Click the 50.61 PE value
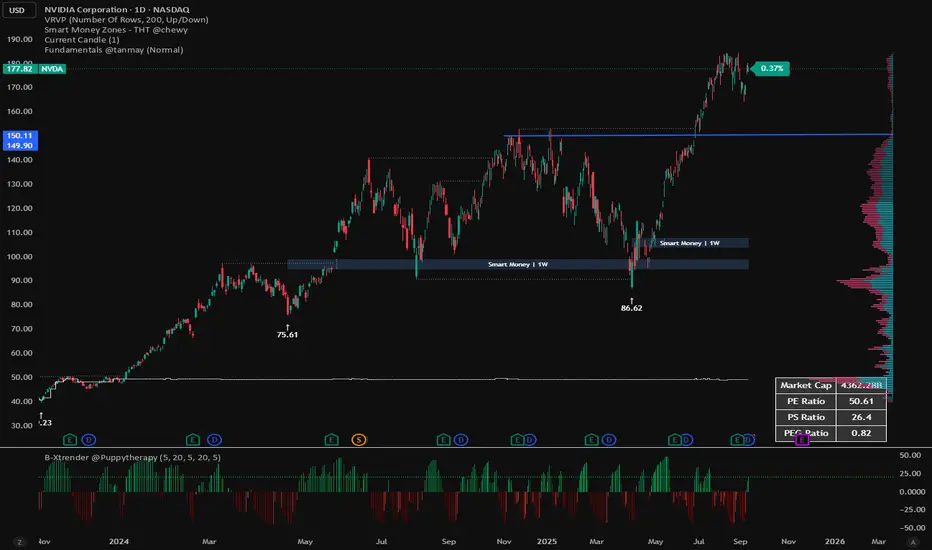Viewport: 932px width, 550px height. pyautogui.click(x=861, y=401)
